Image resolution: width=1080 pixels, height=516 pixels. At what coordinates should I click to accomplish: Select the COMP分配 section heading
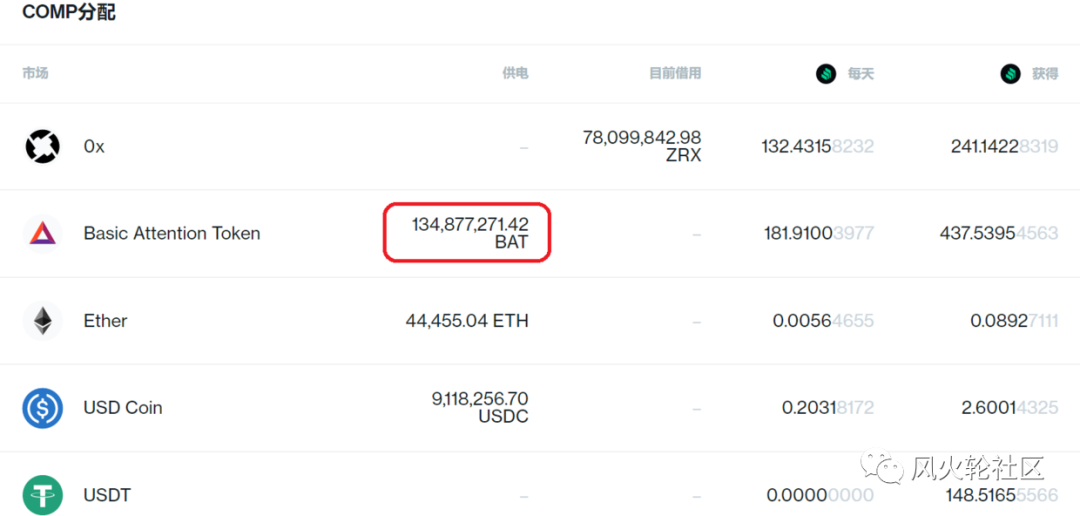[x=69, y=13]
